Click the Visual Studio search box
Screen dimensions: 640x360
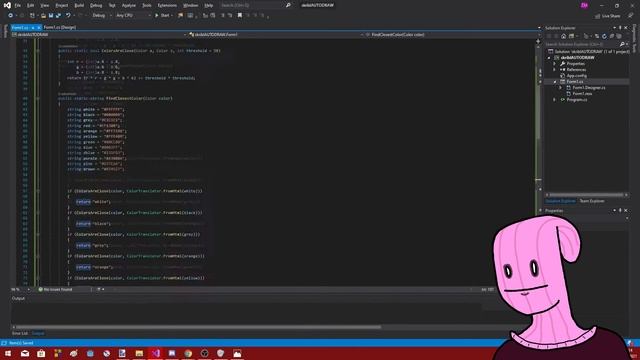click(x=255, y=5)
